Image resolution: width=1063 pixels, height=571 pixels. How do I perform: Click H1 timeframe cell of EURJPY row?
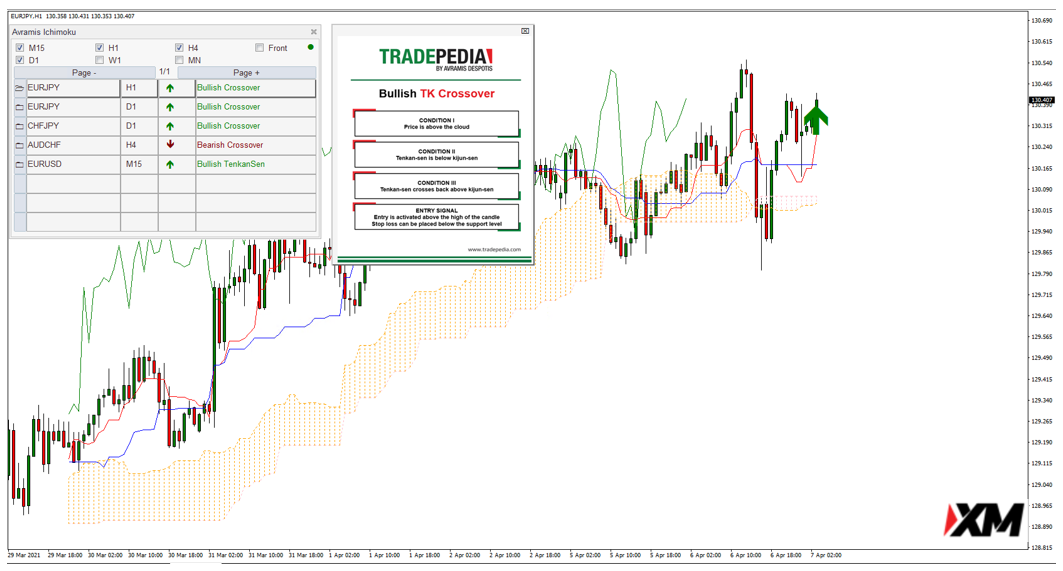[139, 87]
